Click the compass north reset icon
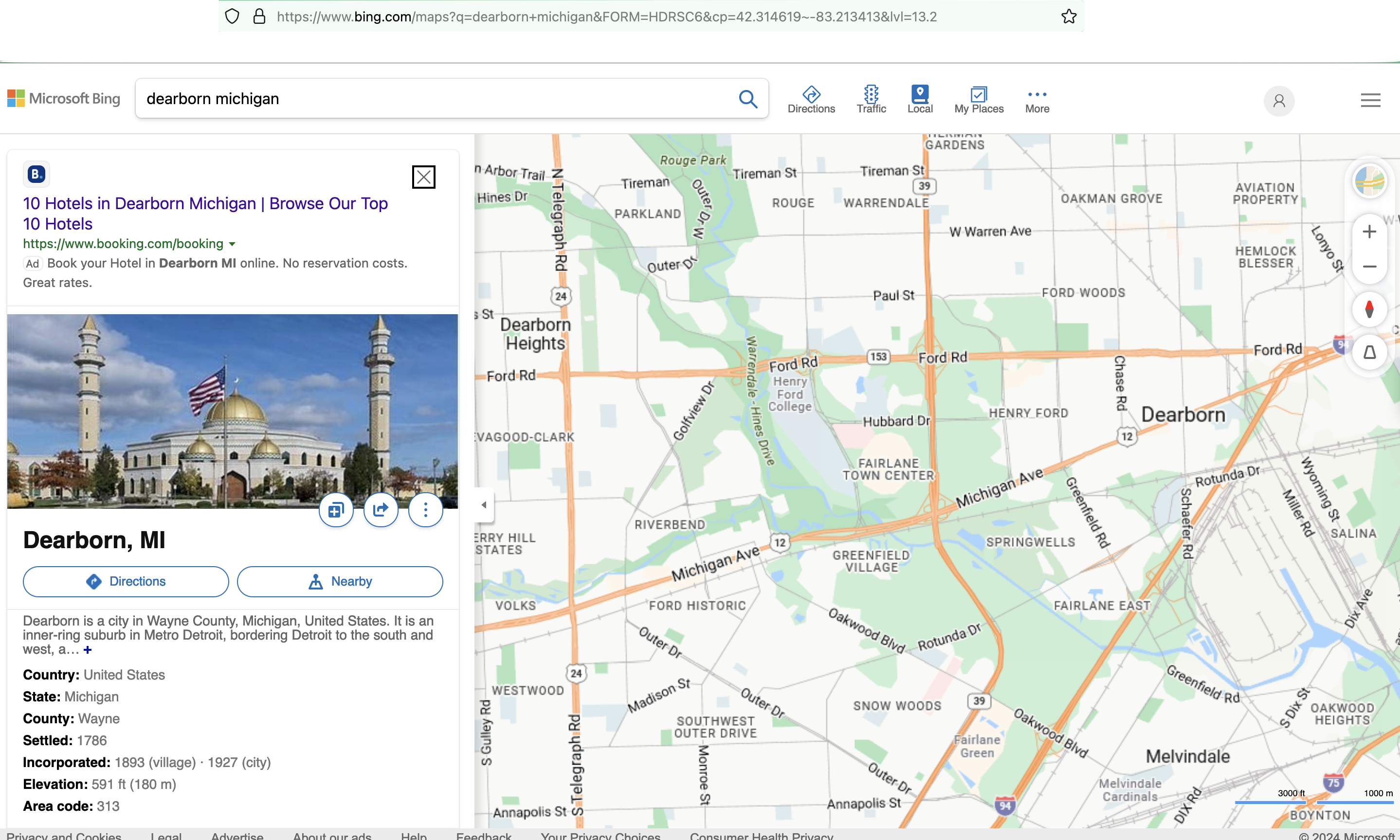1400x840 pixels. [x=1369, y=310]
